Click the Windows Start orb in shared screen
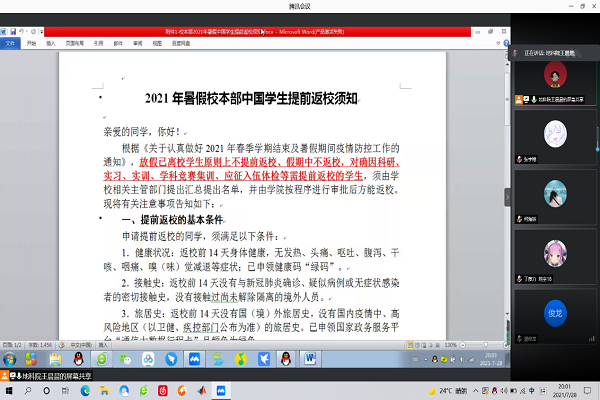 click(x=8, y=357)
